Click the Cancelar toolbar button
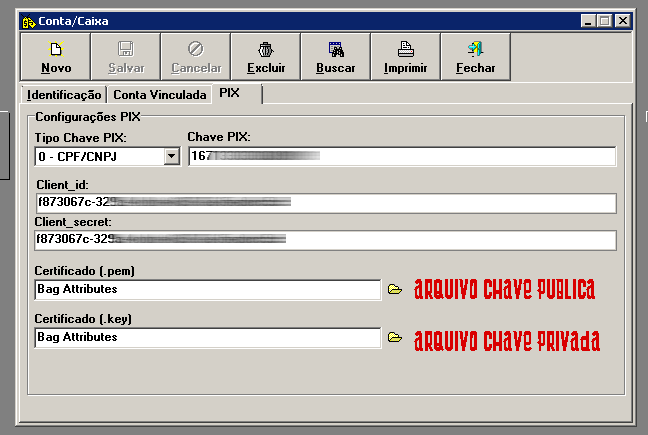The image size is (648, 435). click(x=196, y=57)
